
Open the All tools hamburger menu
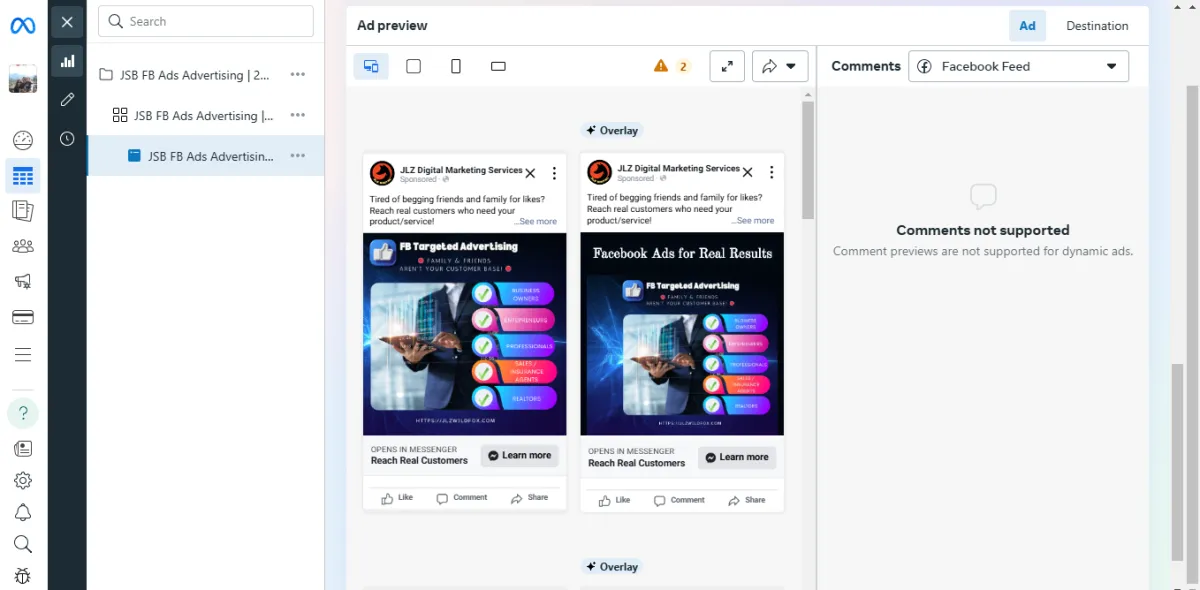click(23, 355)
